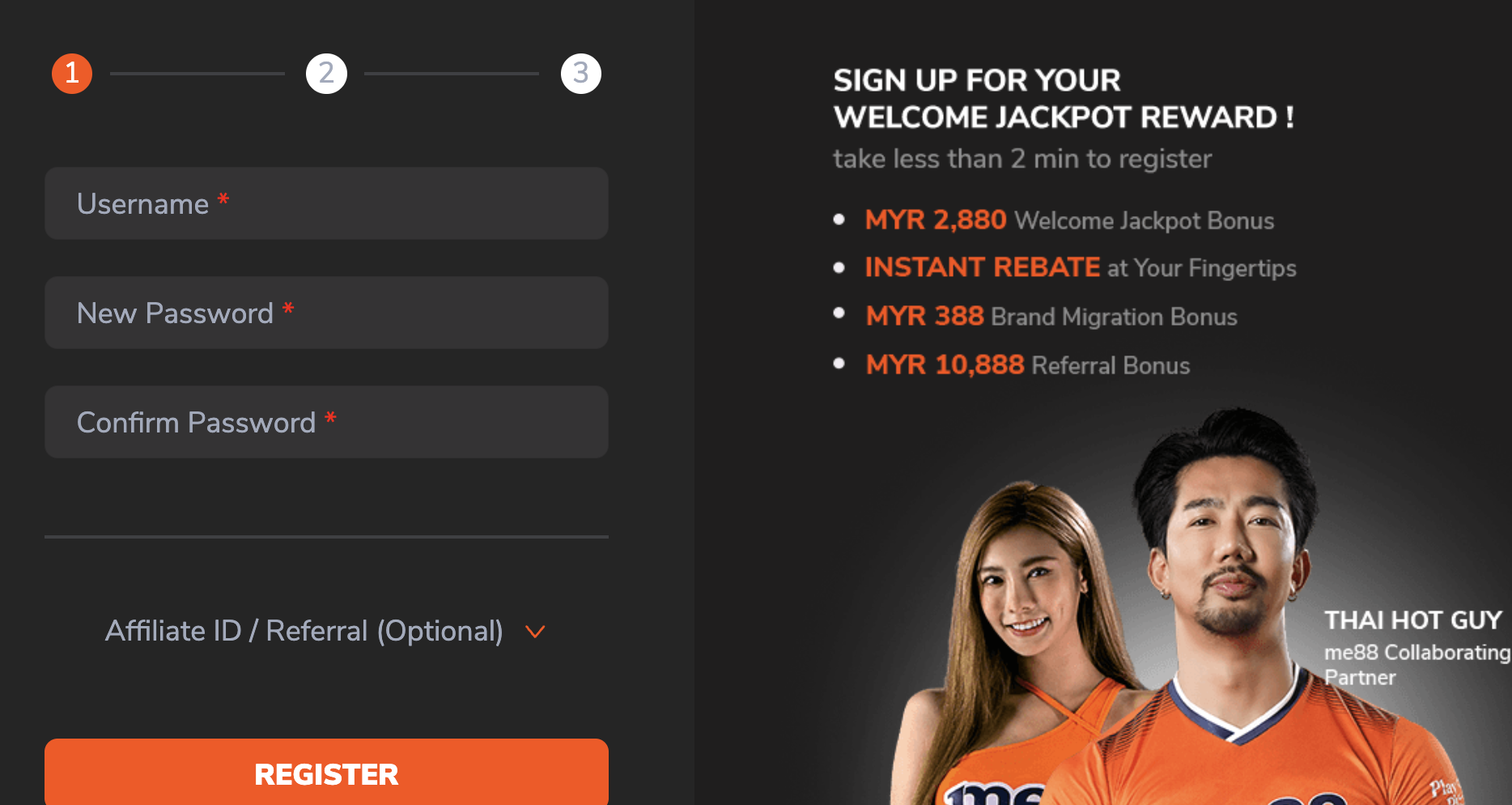Image resolution: width=1512 pixels, height=805 pixels.
Task: Click the Welcome Jackpot Reward heading
Action: click(1064, 99)
